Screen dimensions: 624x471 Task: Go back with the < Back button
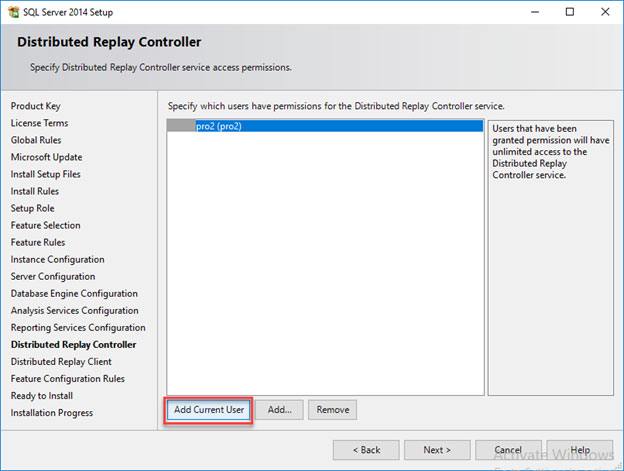(366, 450)
